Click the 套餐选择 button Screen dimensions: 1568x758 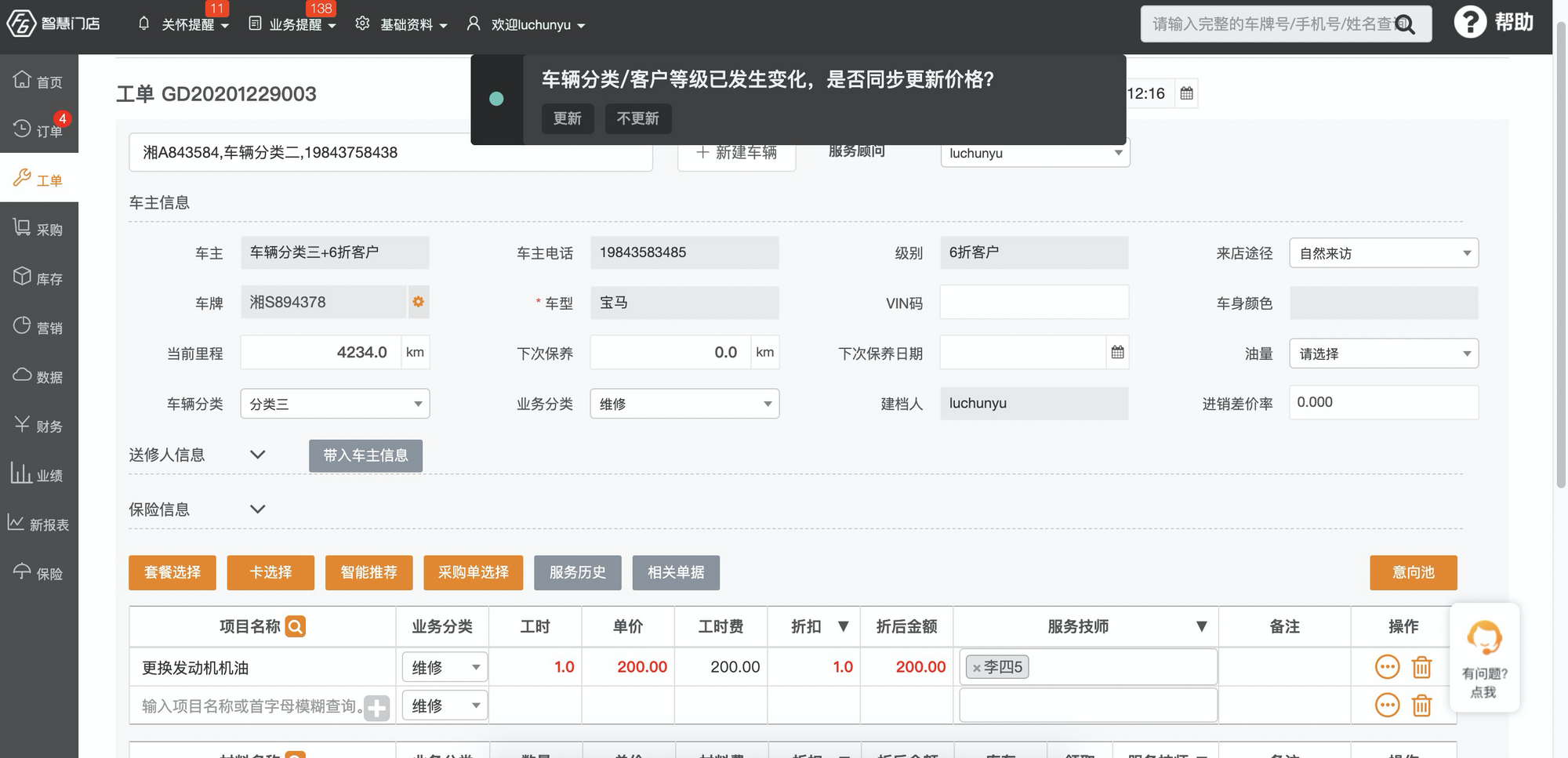pyautogui.click(x=172, y=572)
